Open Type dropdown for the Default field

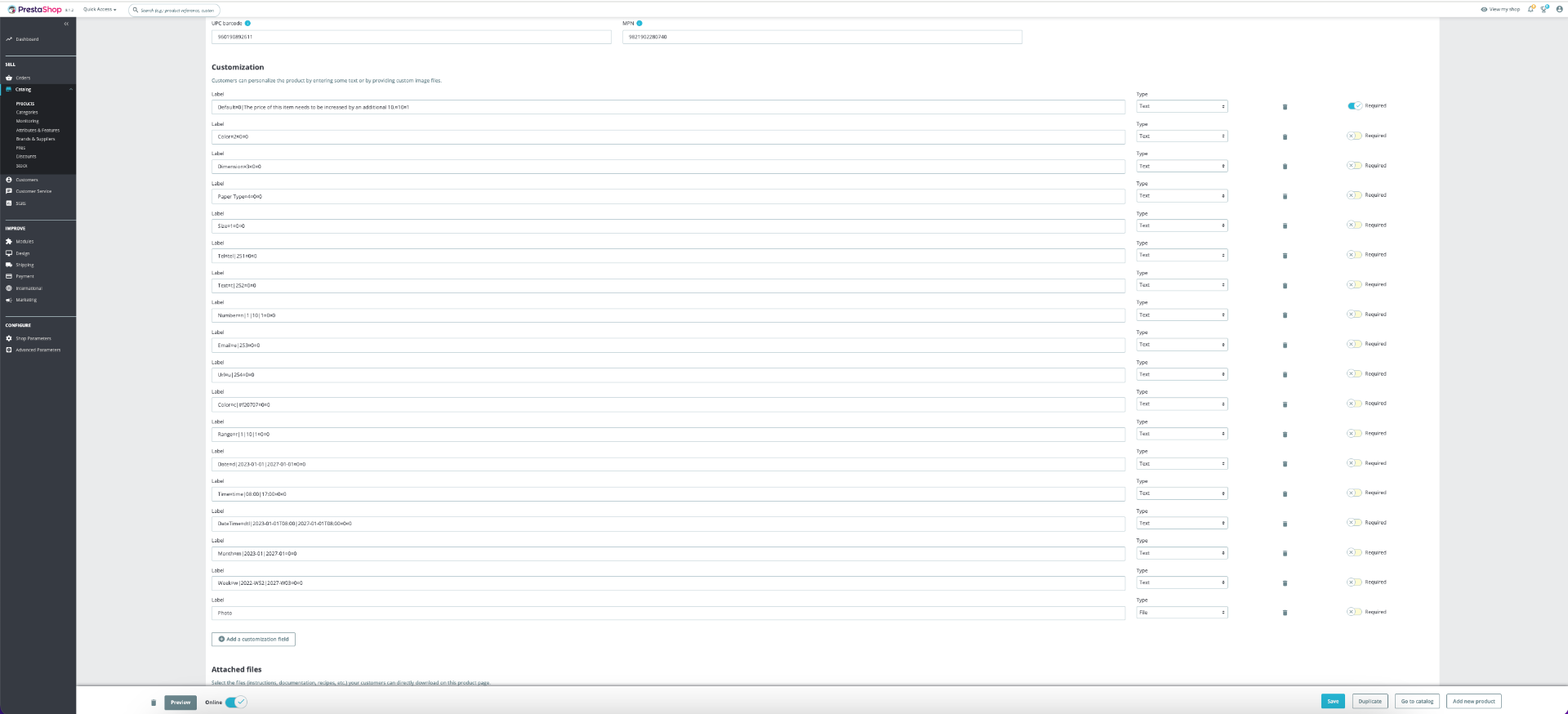pyautogui.click(x=1182, y=107)
